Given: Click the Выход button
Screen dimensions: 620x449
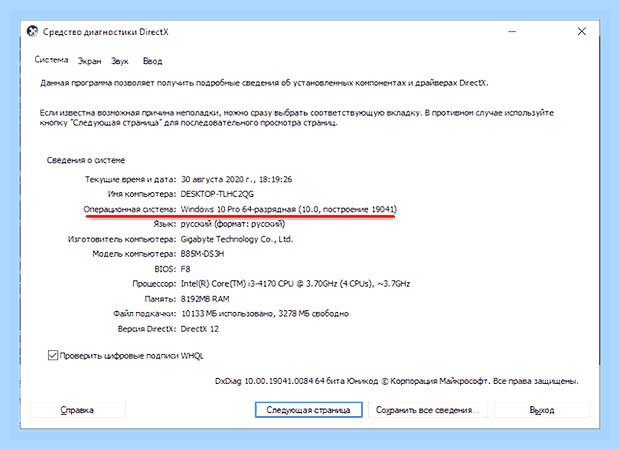Looking at the screenshot, I should pos(542,410).
